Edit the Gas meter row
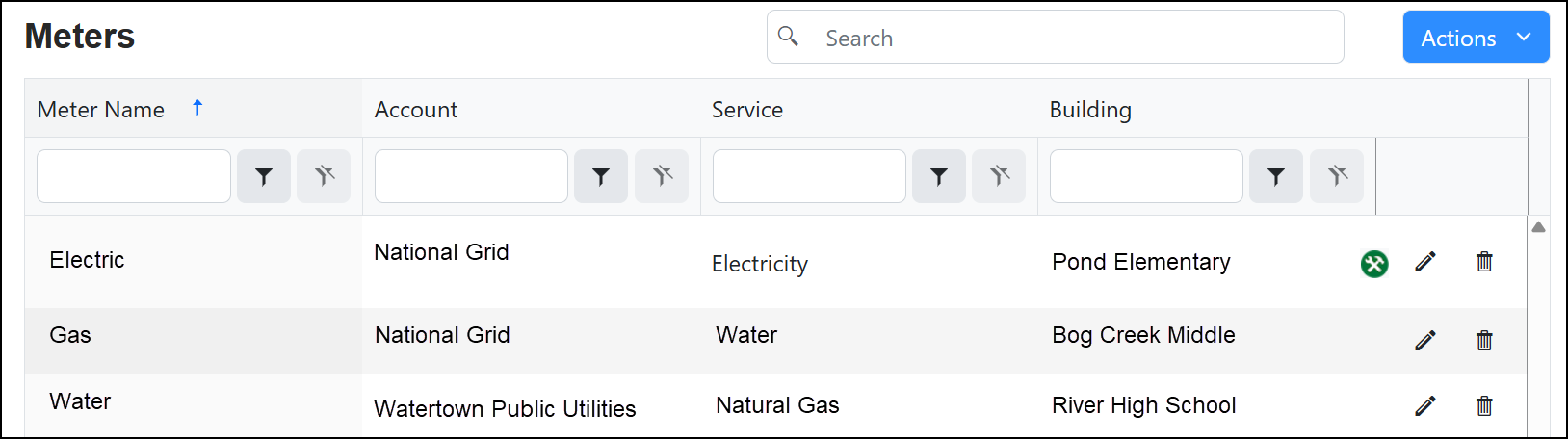The width and height of the screenshot is (1568, 439). (x=1425, y=340)
